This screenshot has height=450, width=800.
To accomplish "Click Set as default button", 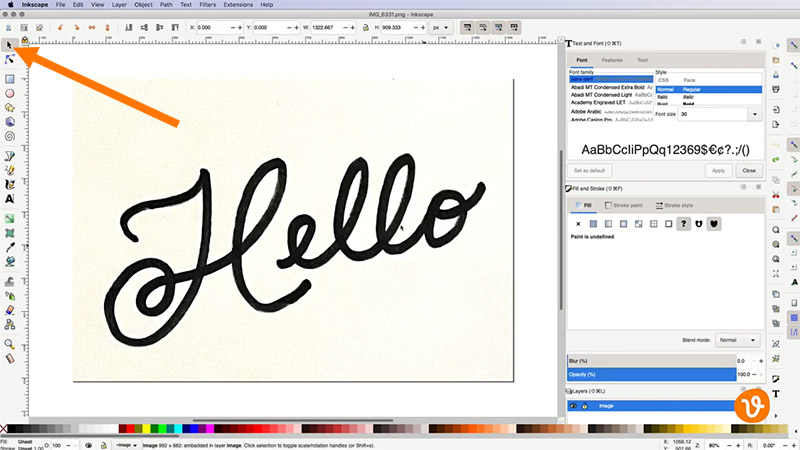I will [589, 170].
